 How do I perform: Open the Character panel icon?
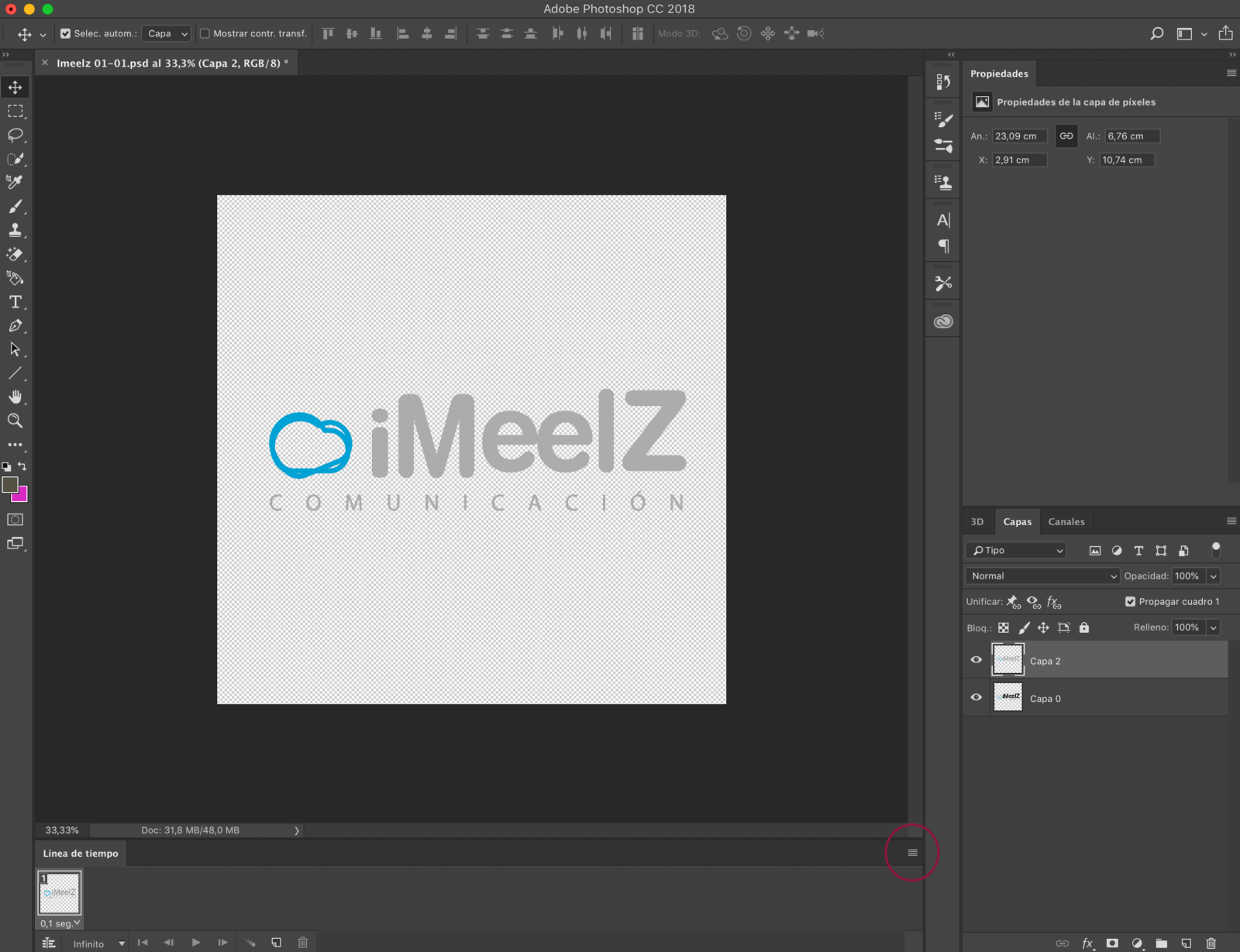tap(943, 220)
